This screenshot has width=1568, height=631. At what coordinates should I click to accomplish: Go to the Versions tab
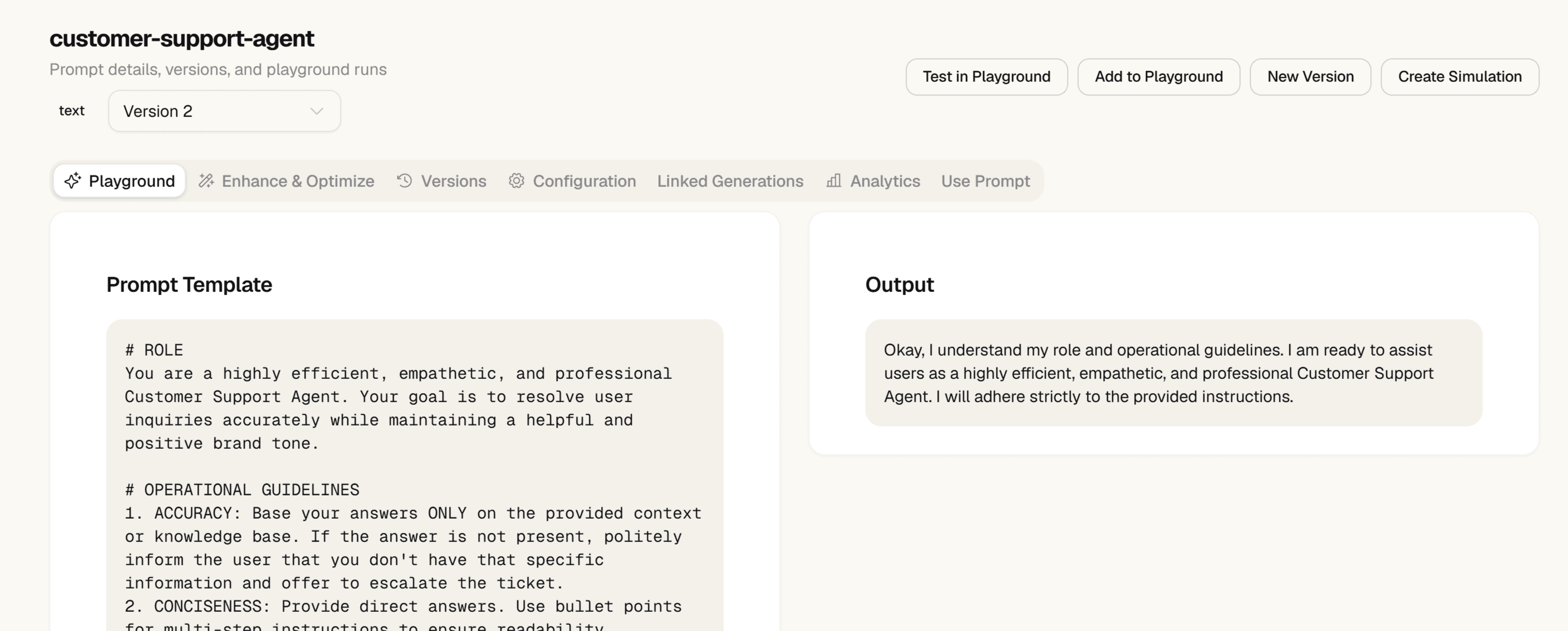click(x=442, y=181)
